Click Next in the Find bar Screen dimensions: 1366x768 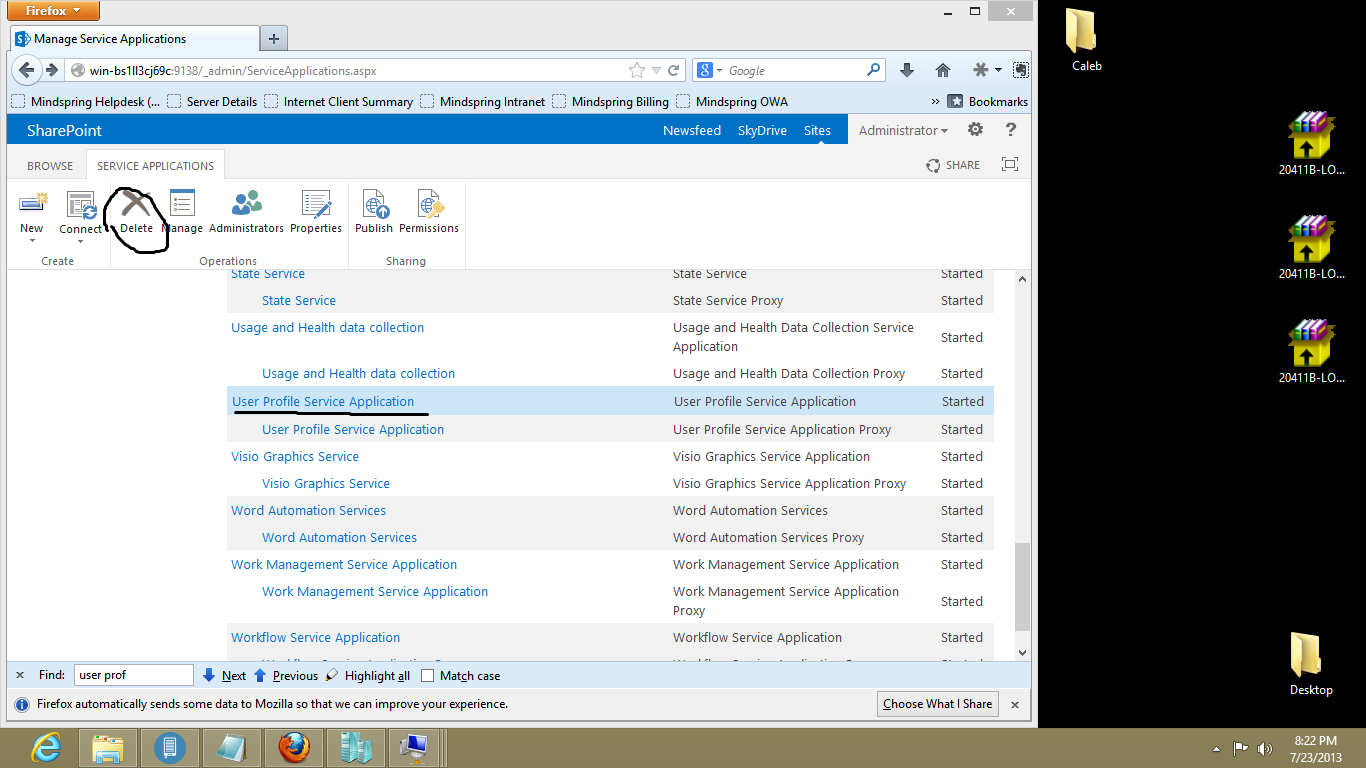(224, 676)
